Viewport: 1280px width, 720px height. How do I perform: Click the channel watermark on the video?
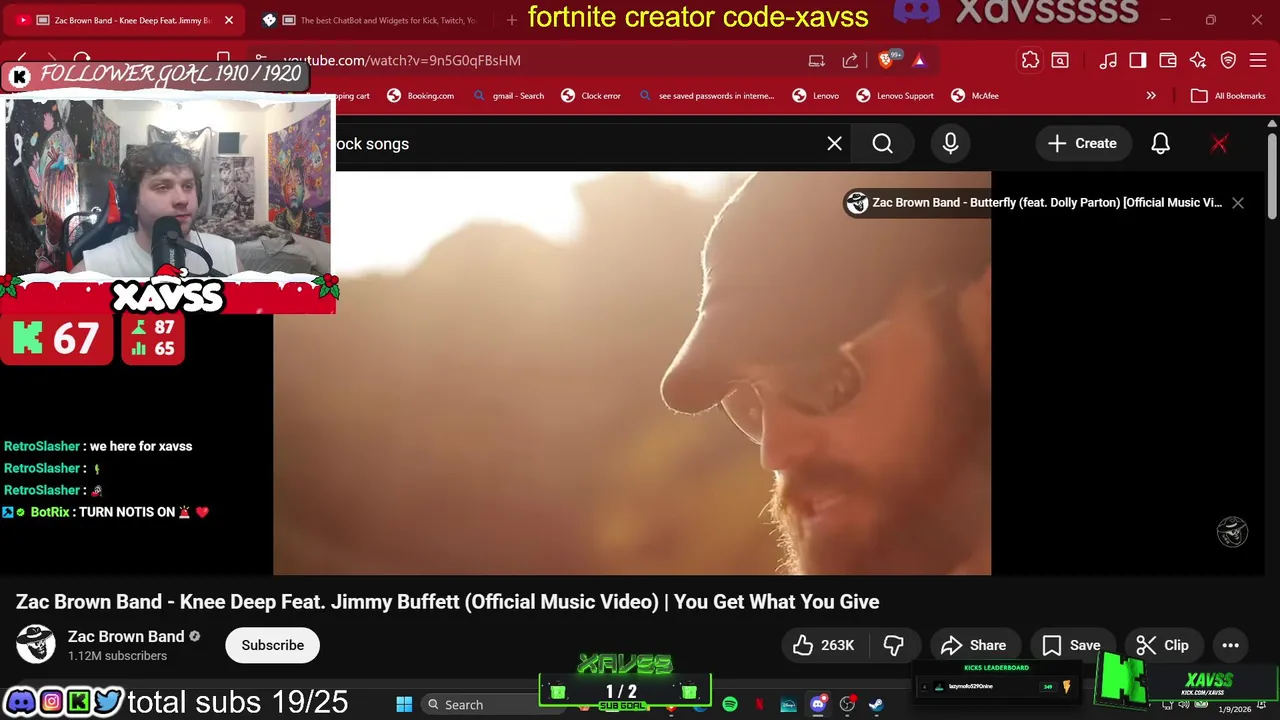coord(1232,532)
